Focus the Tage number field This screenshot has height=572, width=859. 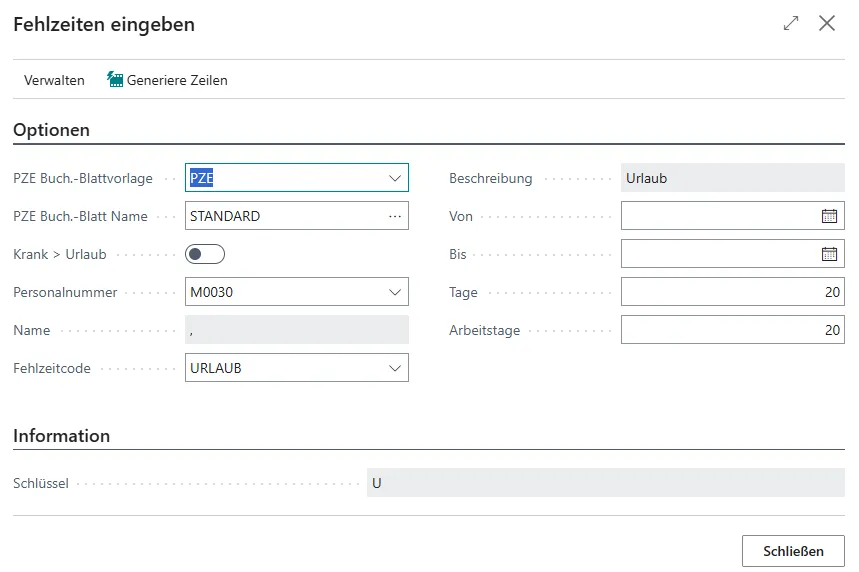[x=731, y=292]
